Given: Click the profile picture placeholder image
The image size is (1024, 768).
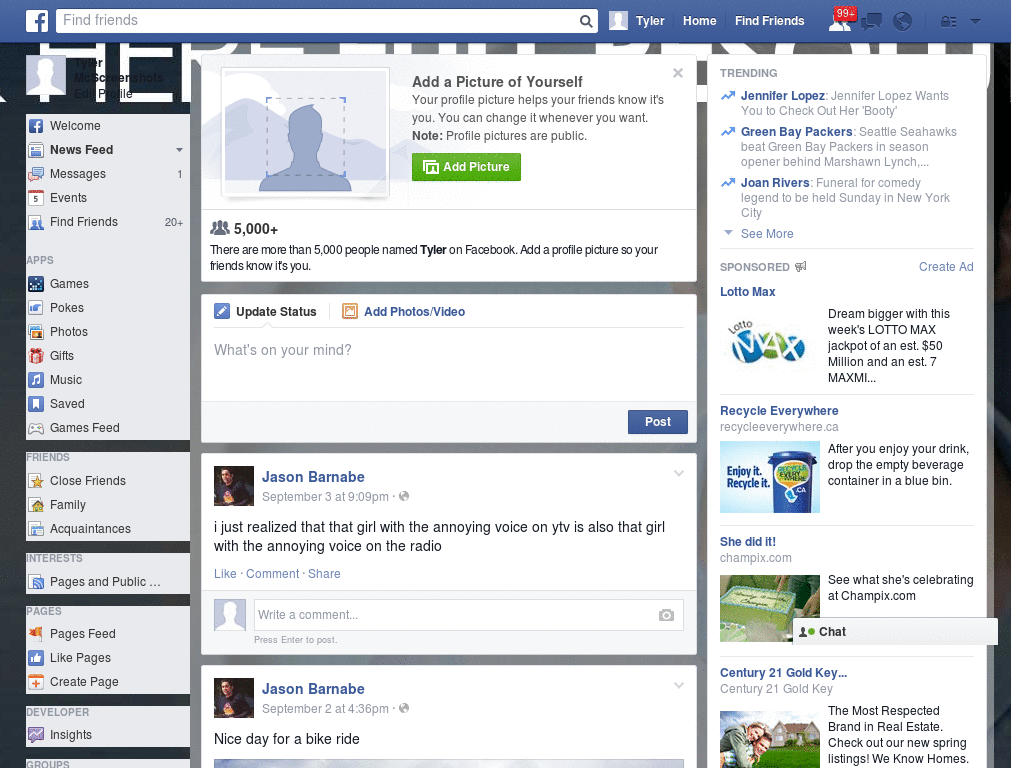Looking at the screenshot, I should (306, 133).
